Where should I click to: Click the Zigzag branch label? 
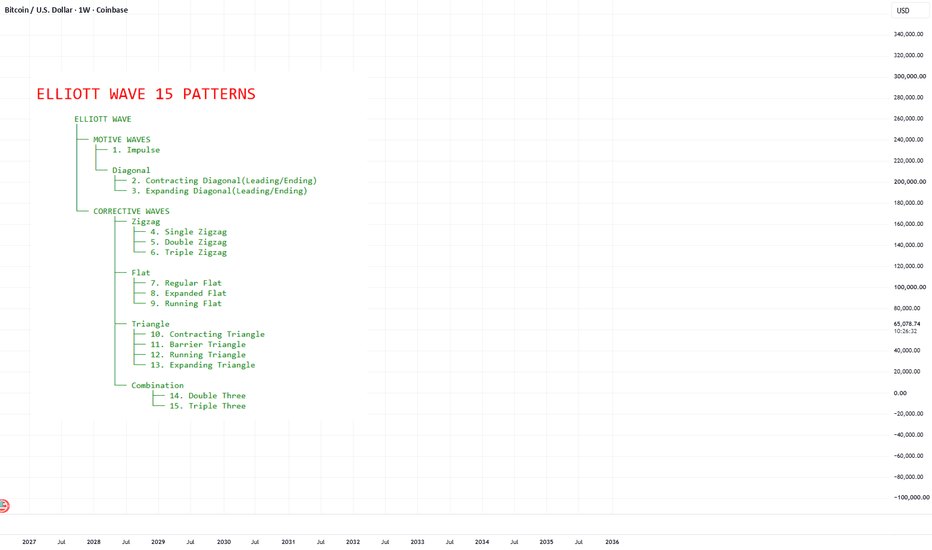point(146,222)
